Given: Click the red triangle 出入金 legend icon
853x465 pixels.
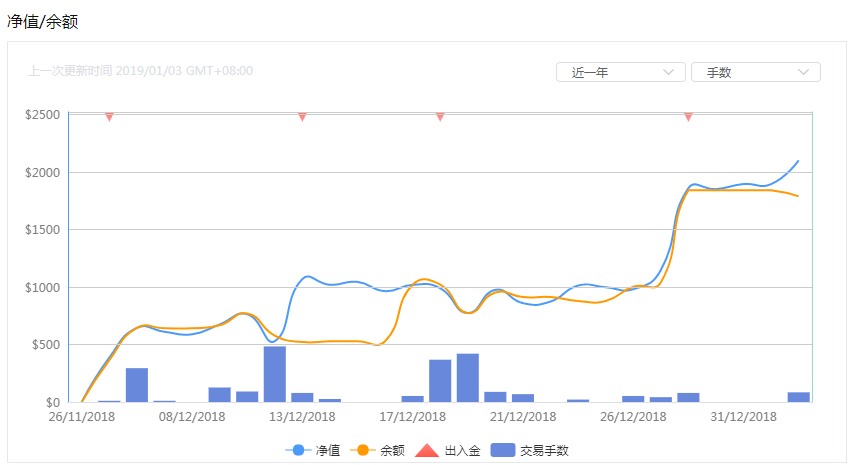Looking at the screenshot, I should tap(427, 450).
